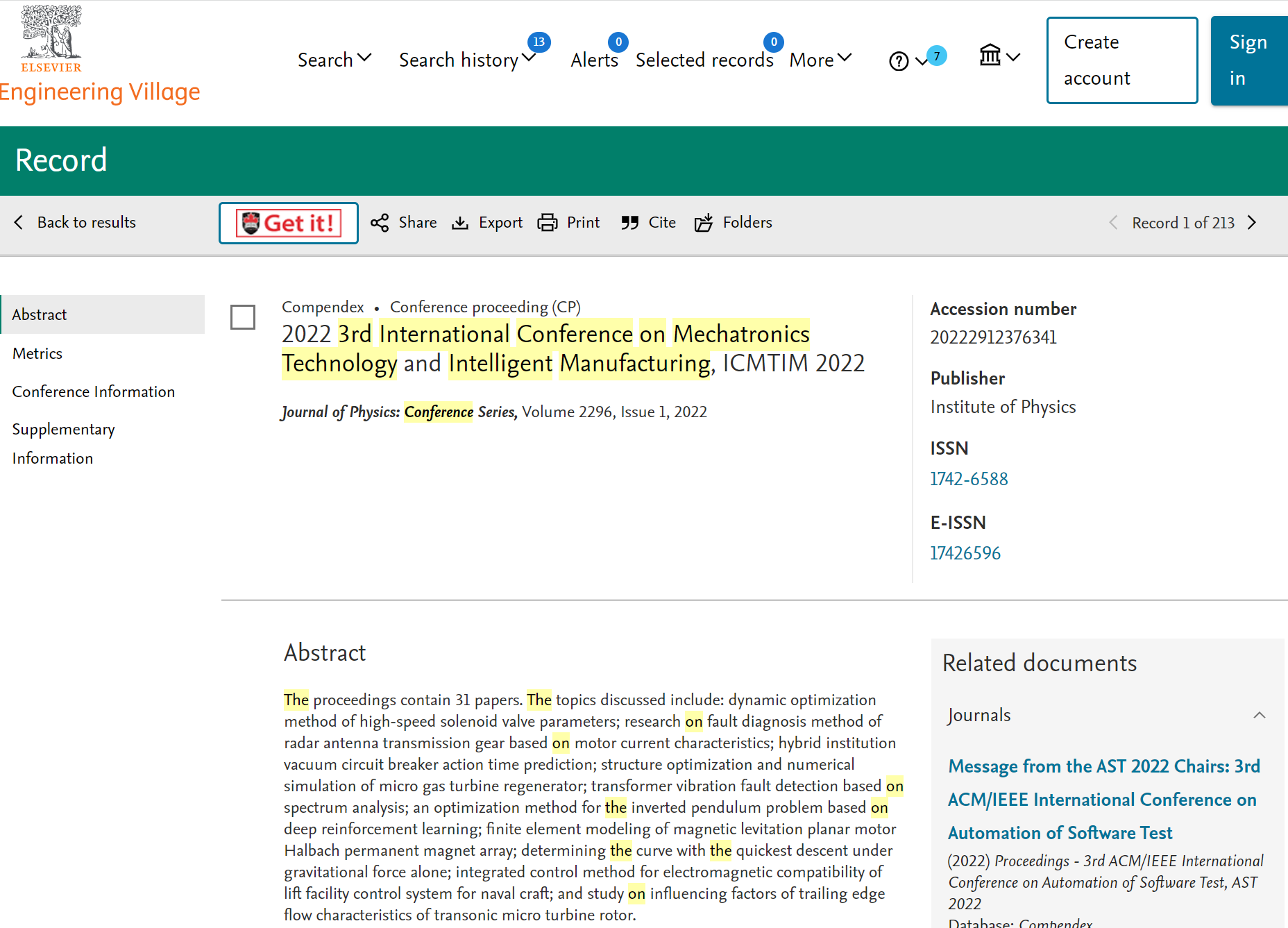Click the record title ICMTIM 2022
The width and height of the screenshot is (1288, 928).
(573, 348)
